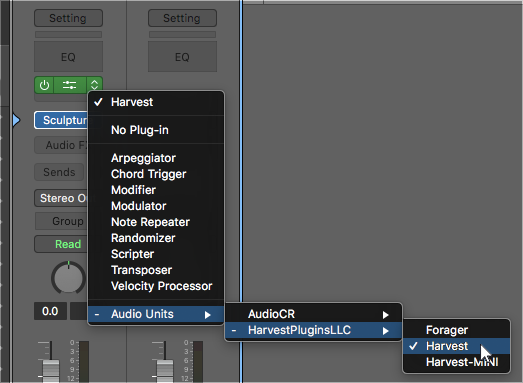Choose No Plug-in from the menu

tap(139, 130)
